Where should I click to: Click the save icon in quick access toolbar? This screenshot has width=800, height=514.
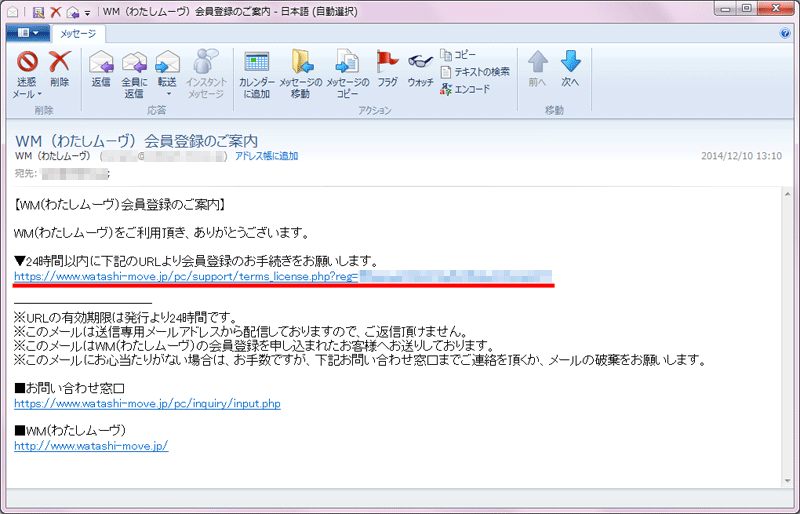pyautogui.click(x=38, y=12)
